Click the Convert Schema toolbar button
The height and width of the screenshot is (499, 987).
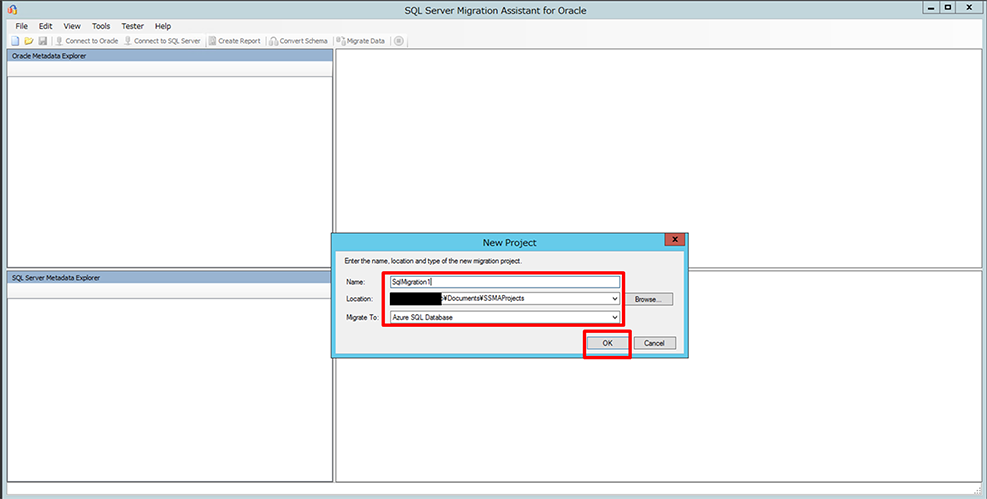coord(298,41)
